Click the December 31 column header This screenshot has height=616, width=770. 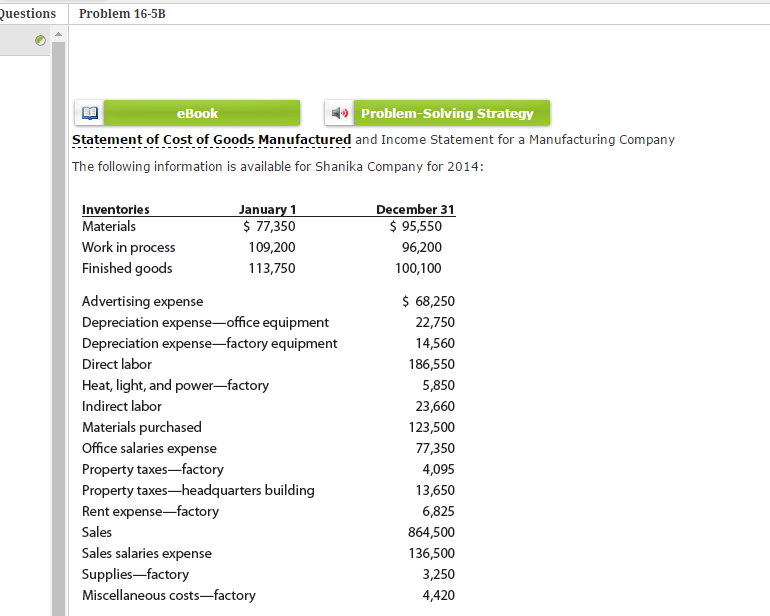(415, 209)
